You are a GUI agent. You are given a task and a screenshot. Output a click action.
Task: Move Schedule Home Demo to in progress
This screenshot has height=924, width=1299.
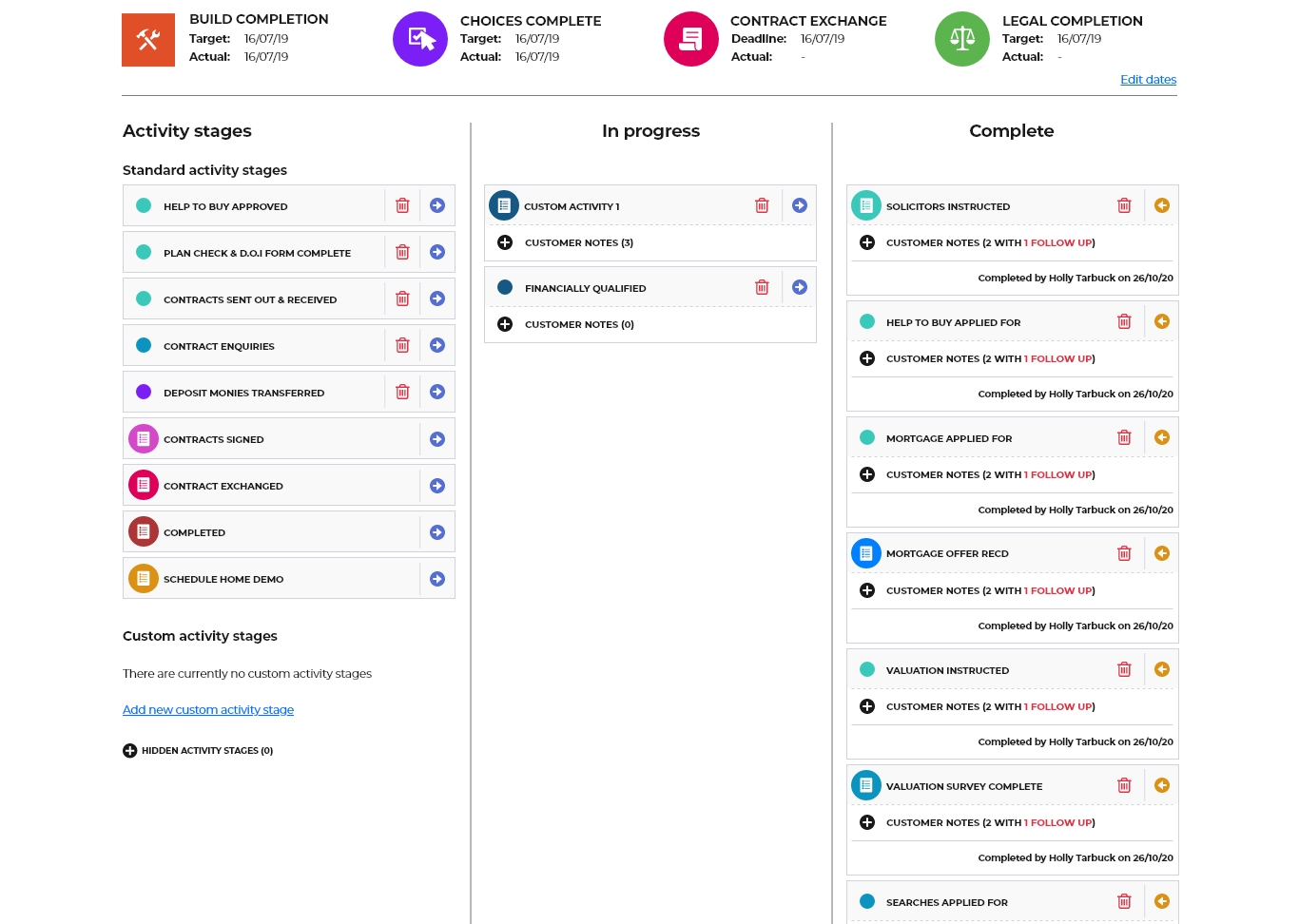click(x=437, y=579)
